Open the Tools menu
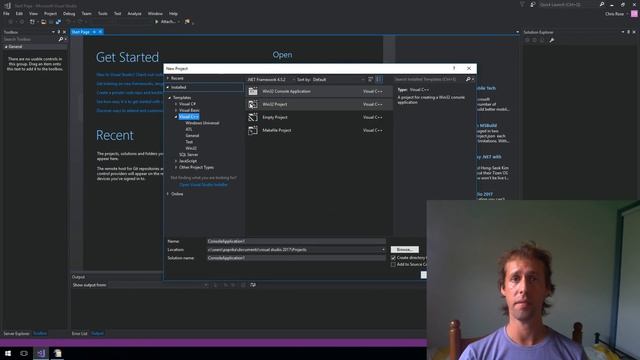The image size is (640, 360). (x=102, y=13)
